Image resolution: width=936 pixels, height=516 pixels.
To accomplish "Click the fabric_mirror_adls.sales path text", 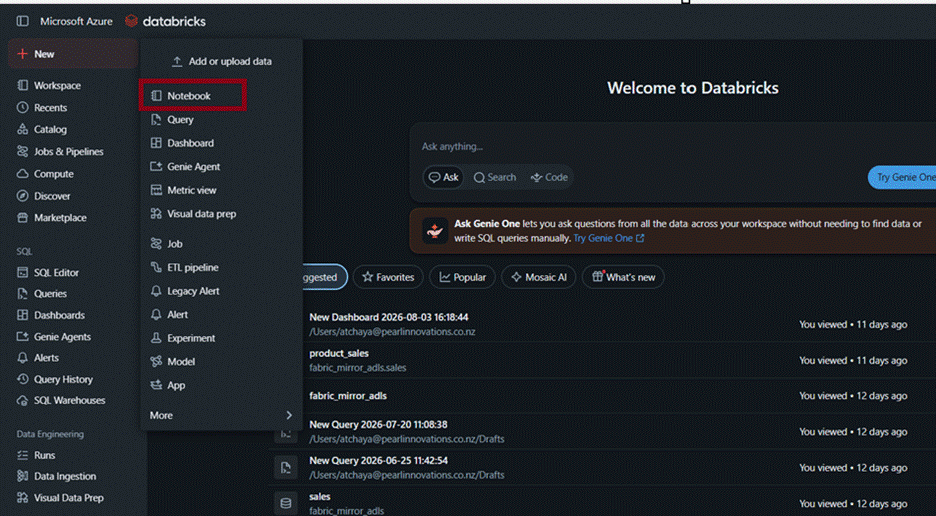I will click(358, 368).
